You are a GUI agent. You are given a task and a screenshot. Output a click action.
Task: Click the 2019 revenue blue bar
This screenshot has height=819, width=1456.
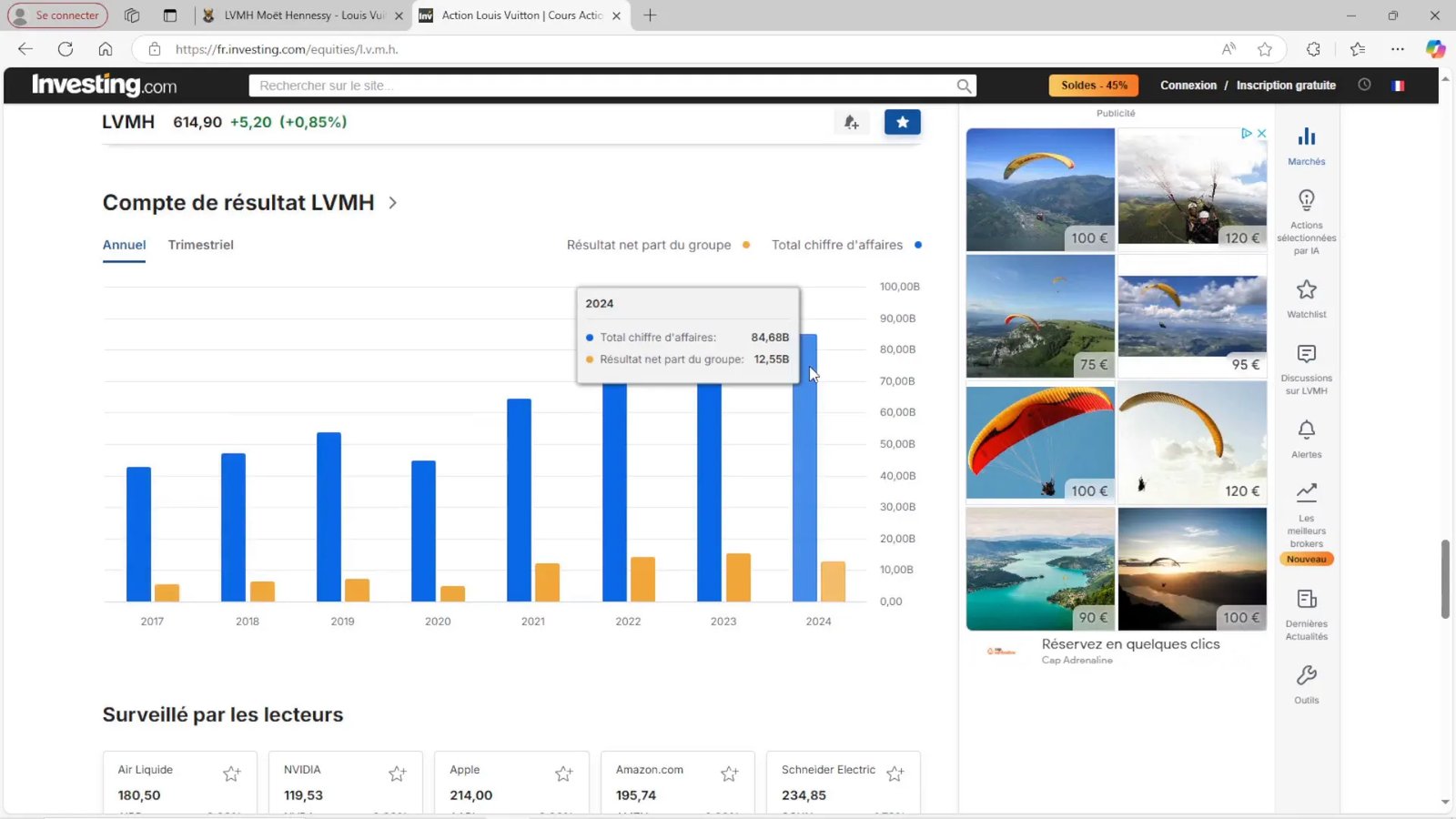(329, 517)
